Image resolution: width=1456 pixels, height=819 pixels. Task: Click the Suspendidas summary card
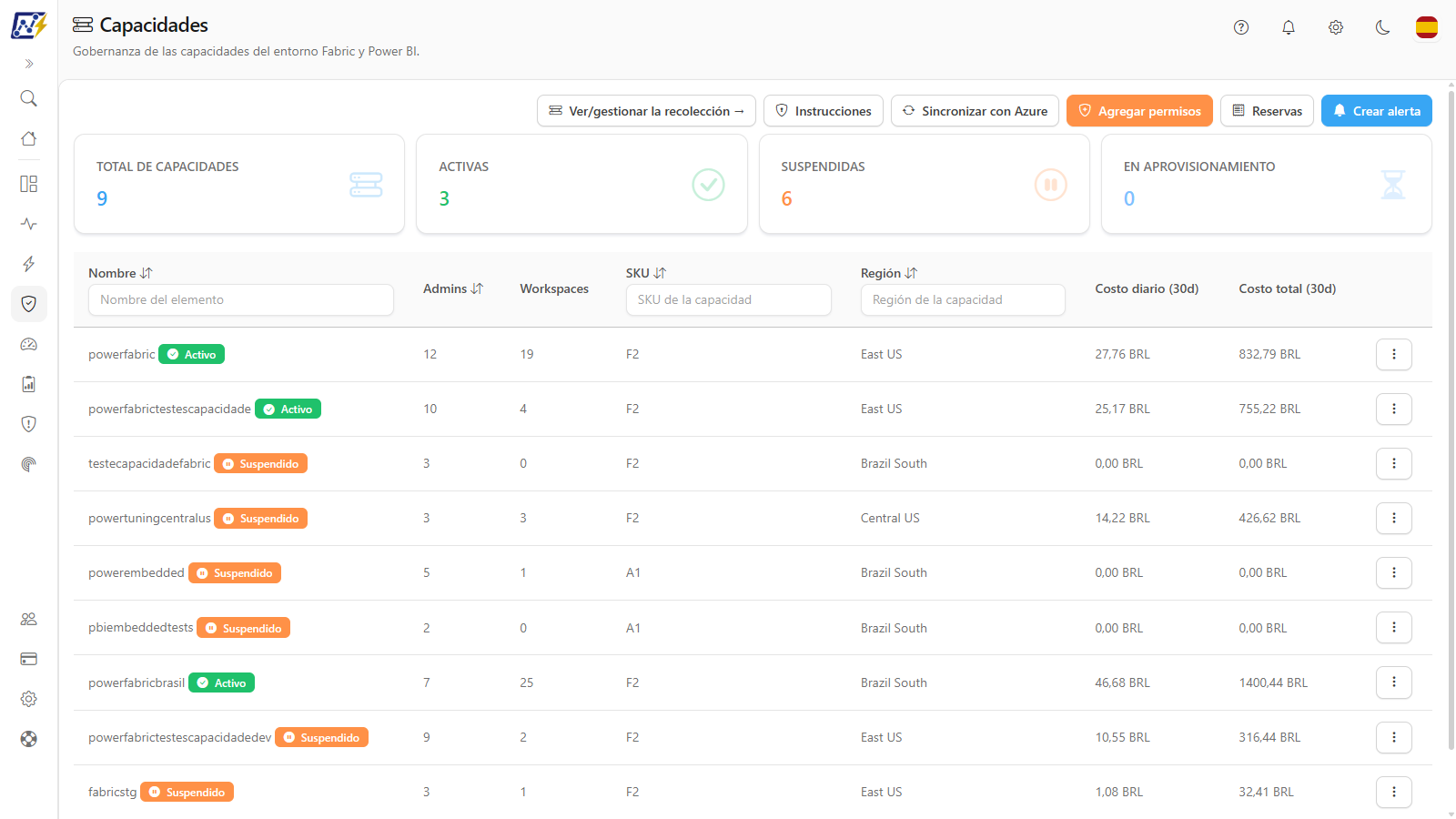coord(925,184)
